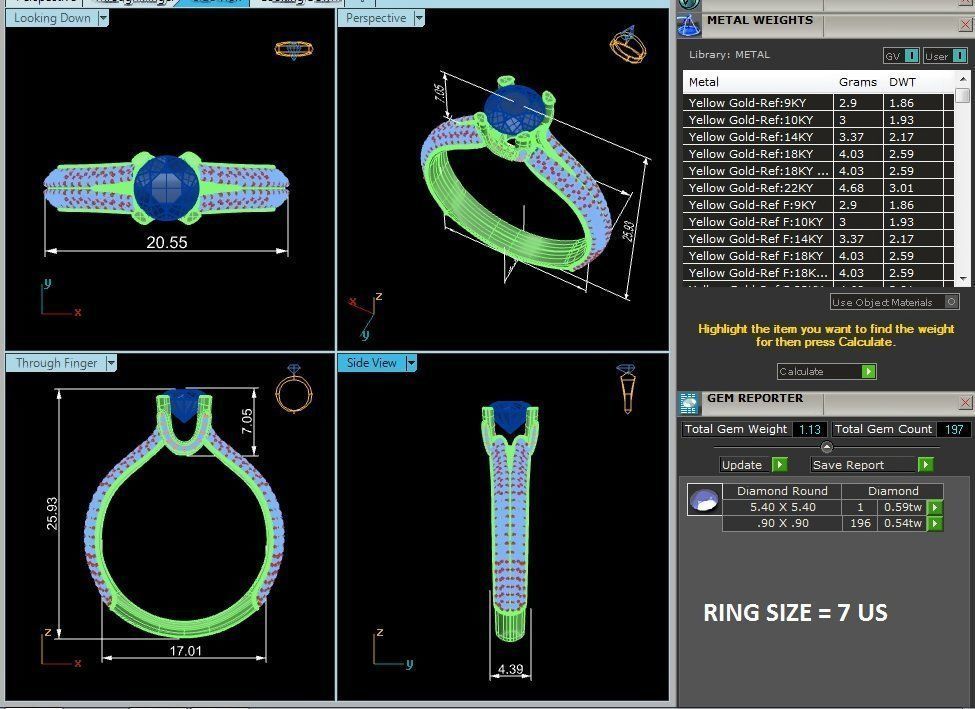Select Yellow Gold-Ref:14KY row

point(818,137)
